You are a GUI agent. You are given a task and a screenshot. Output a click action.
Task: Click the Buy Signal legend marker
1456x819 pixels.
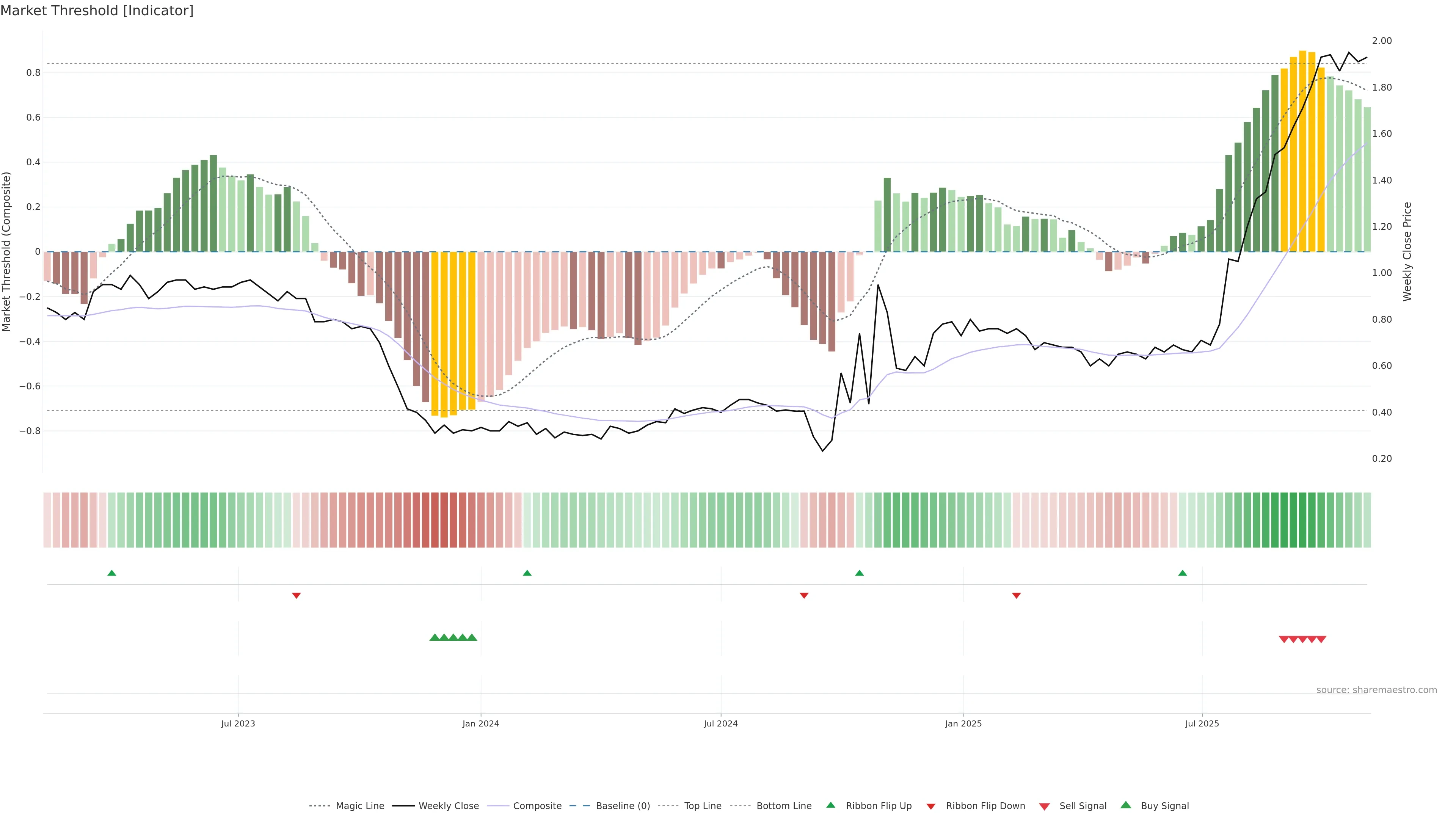[1125, 805]
